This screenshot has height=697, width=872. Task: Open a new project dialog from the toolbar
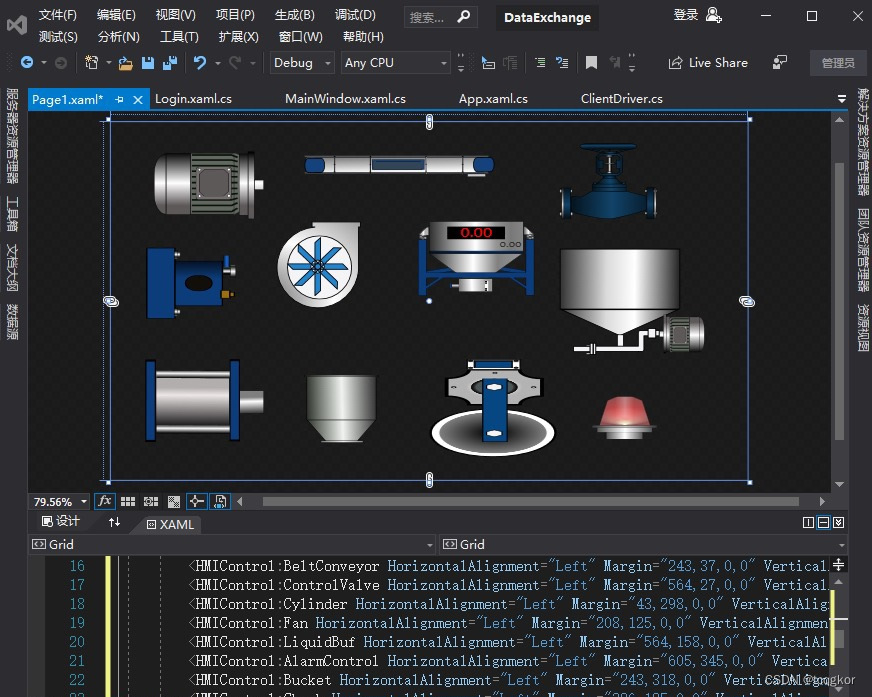91,63
